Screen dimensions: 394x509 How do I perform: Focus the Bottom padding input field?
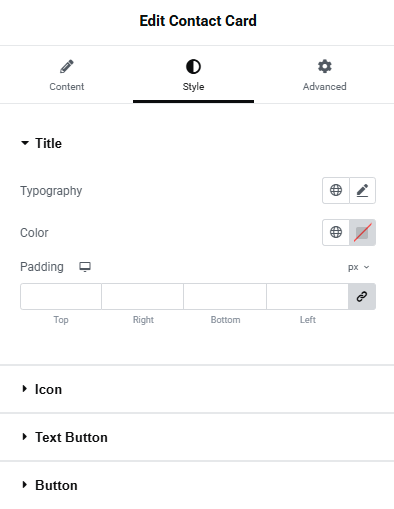225,296
